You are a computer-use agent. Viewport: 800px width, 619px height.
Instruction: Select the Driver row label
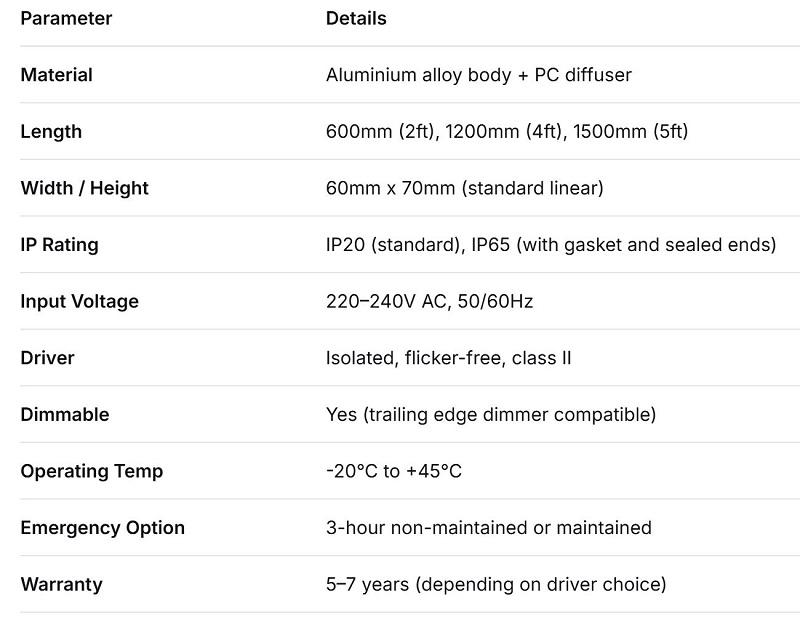(x=47, y=358)
